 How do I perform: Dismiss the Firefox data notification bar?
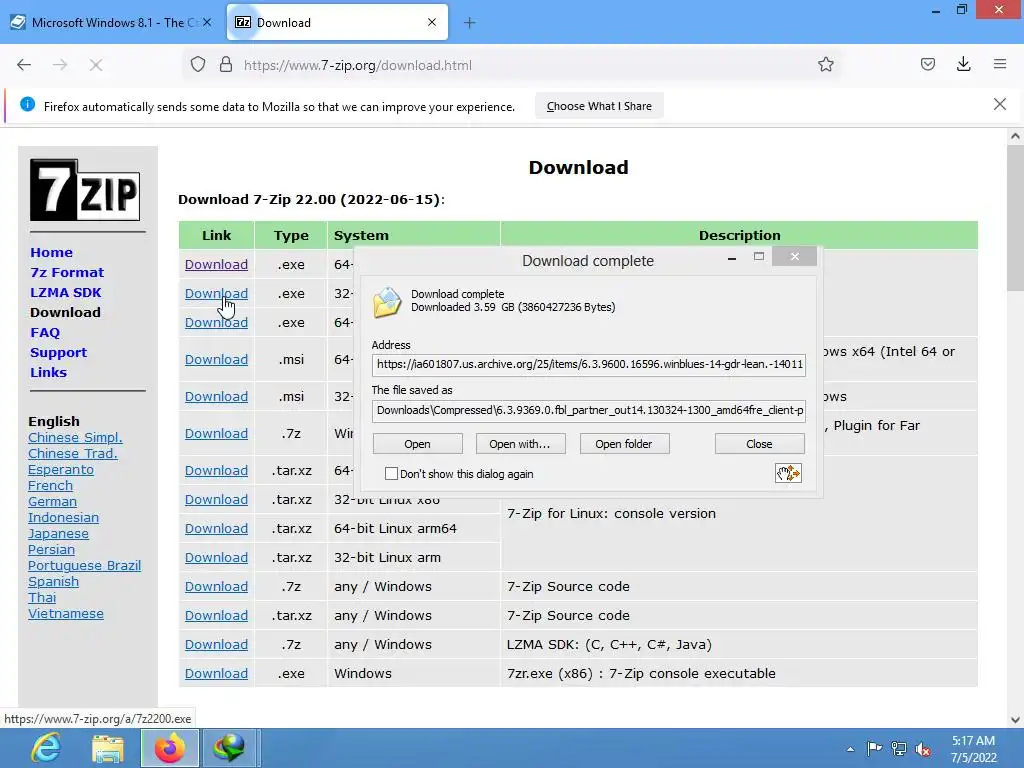point(999,104)
